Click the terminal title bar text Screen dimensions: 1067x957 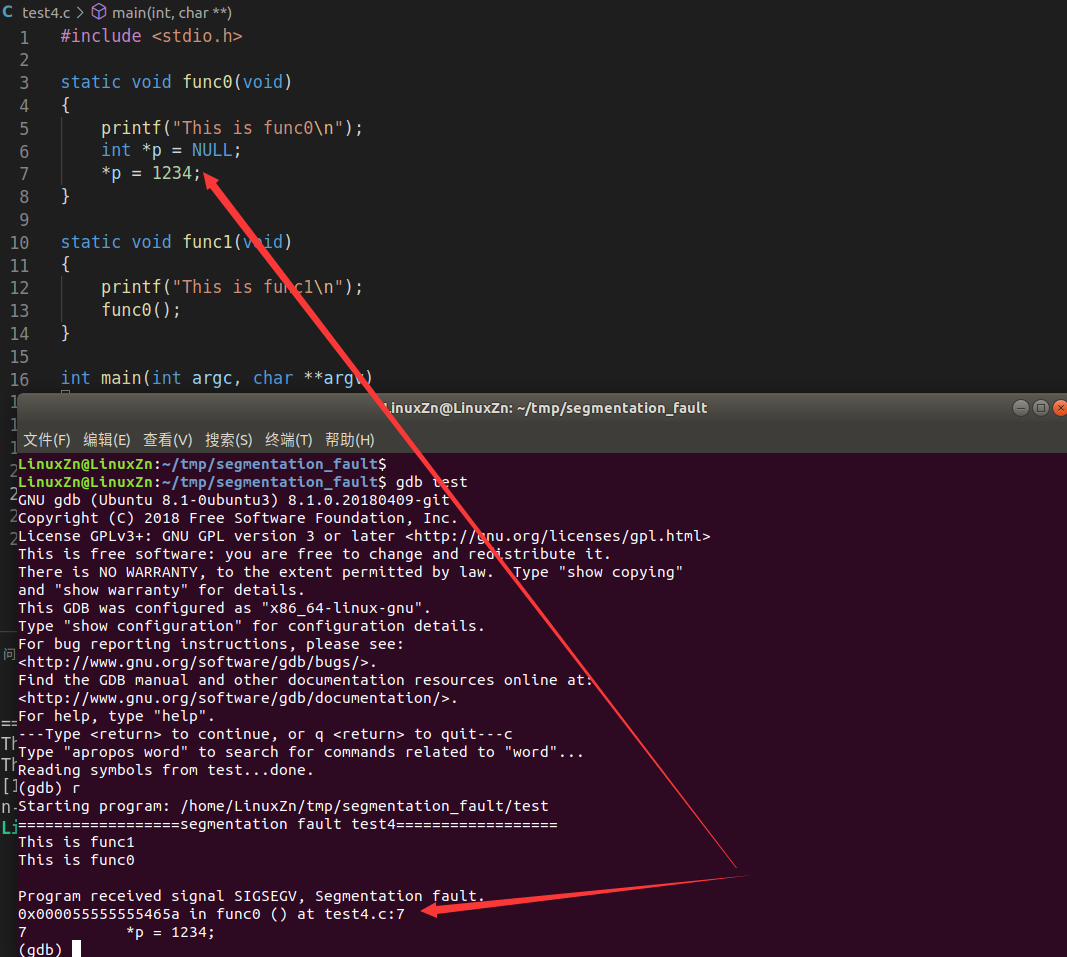[x=546, y=408]
